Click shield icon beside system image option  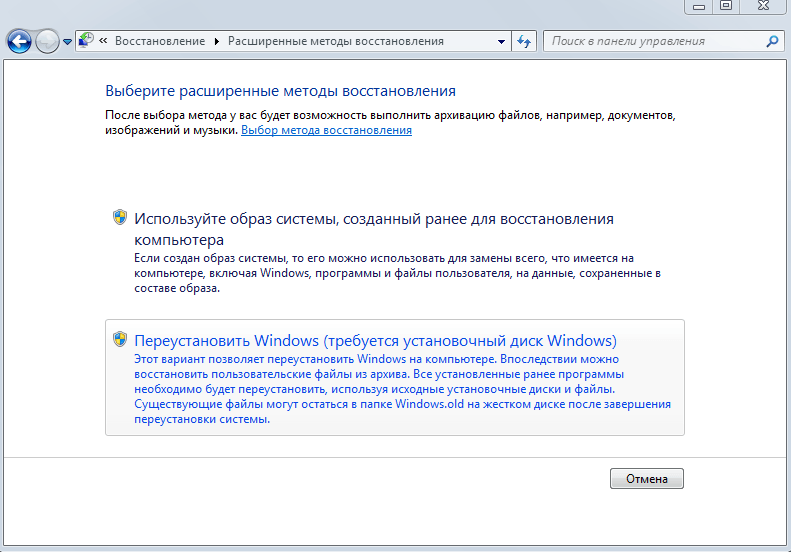click(120, 217)
